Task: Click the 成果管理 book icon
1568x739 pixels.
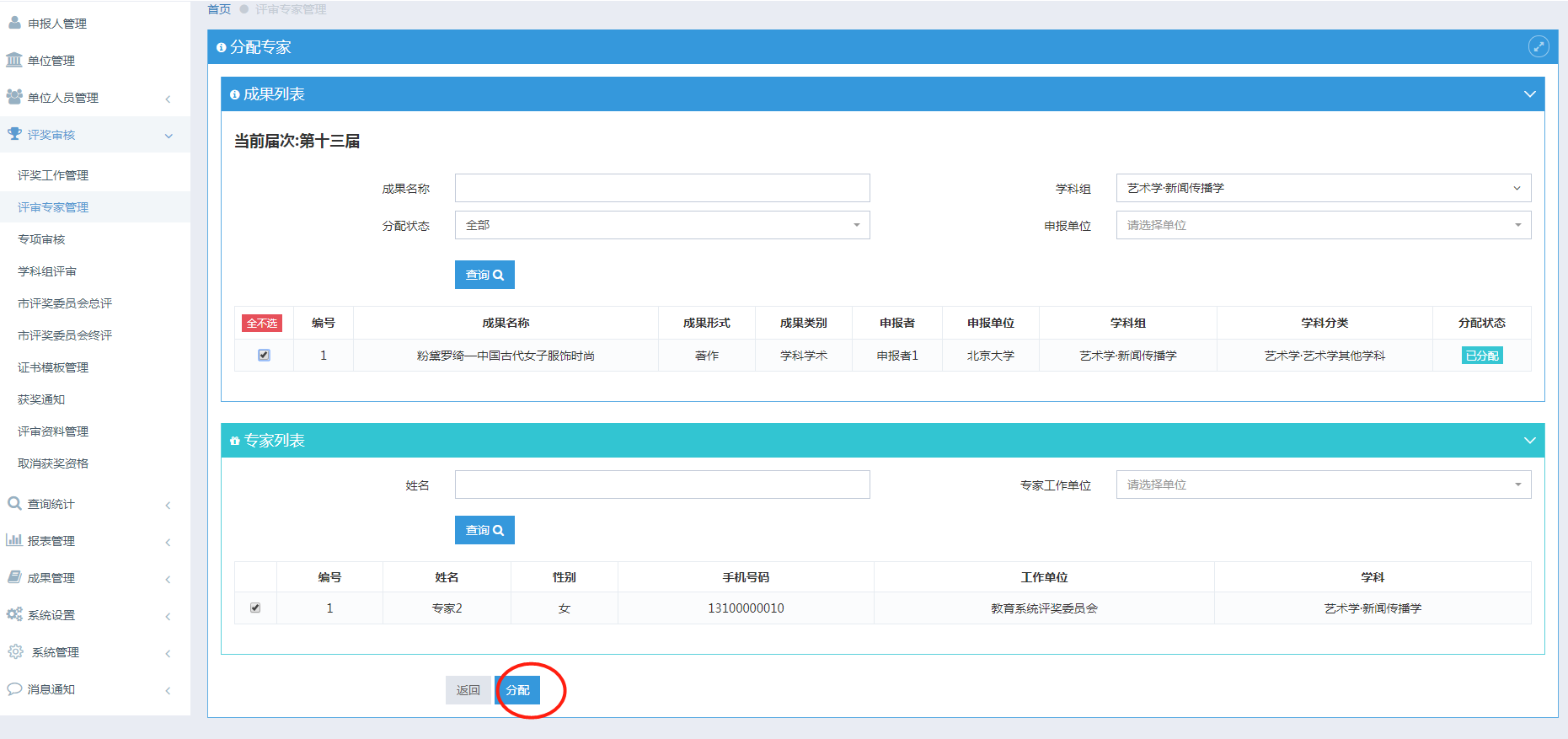Action: point(14,577)
